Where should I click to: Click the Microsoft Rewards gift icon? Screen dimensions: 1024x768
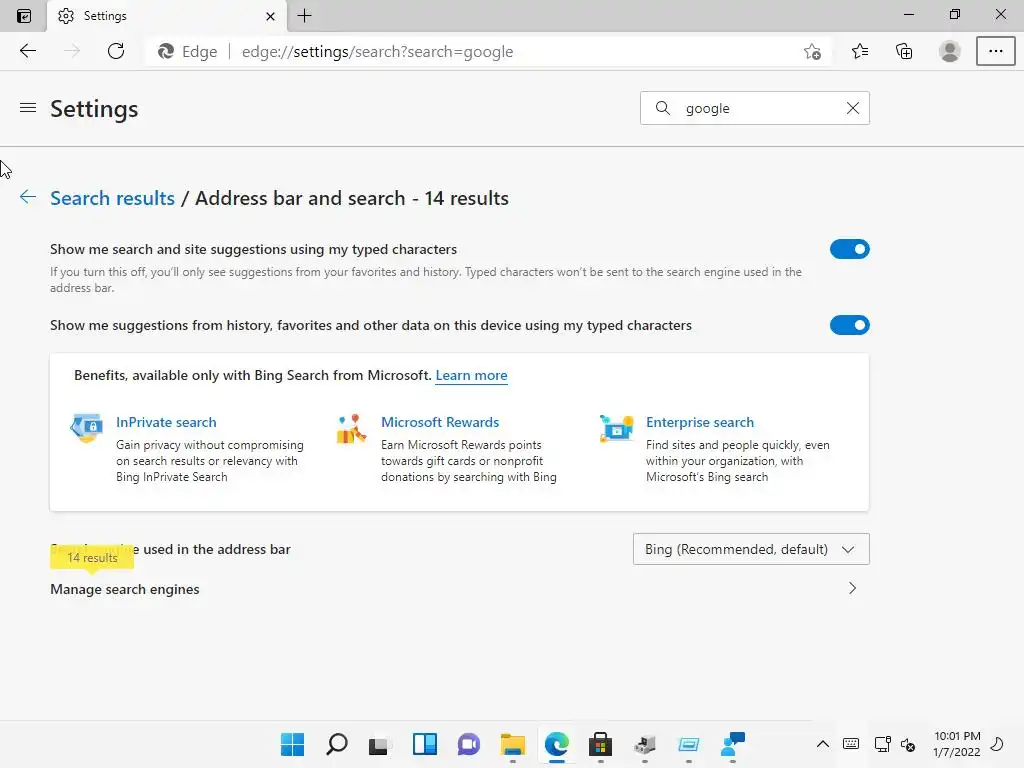click(x=351, y=428)
